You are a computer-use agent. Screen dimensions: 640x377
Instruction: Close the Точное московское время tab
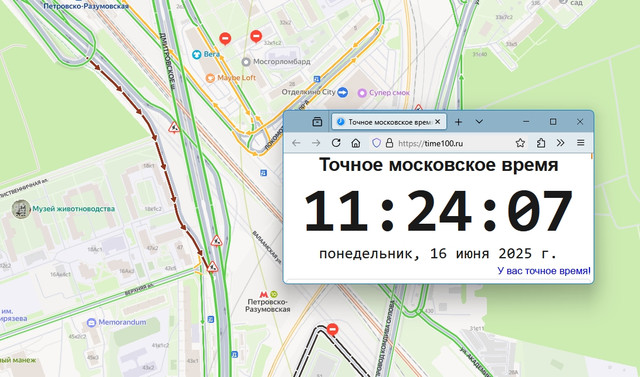click(x=438, y=122)
